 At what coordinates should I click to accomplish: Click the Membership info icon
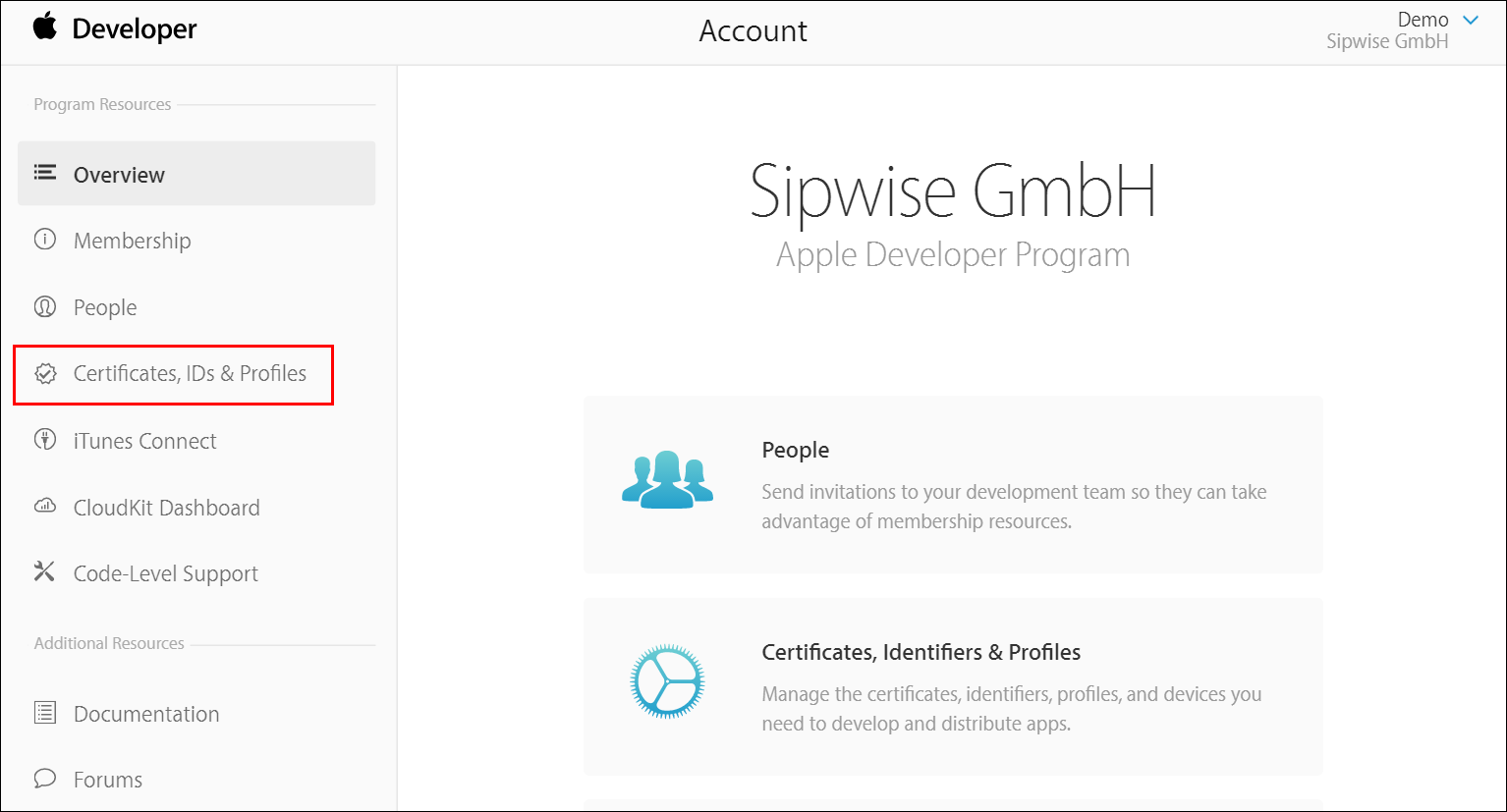click(x=45, y=239)
